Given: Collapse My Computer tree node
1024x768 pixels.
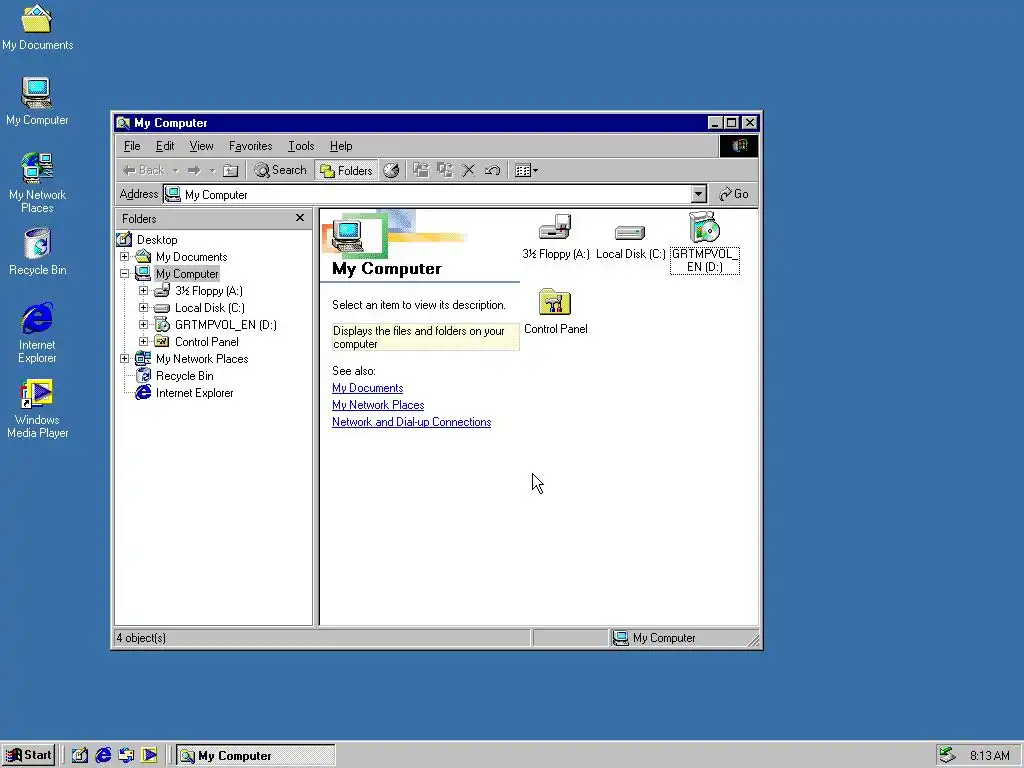Looking at the screenshot, I should tap(125, 274).
